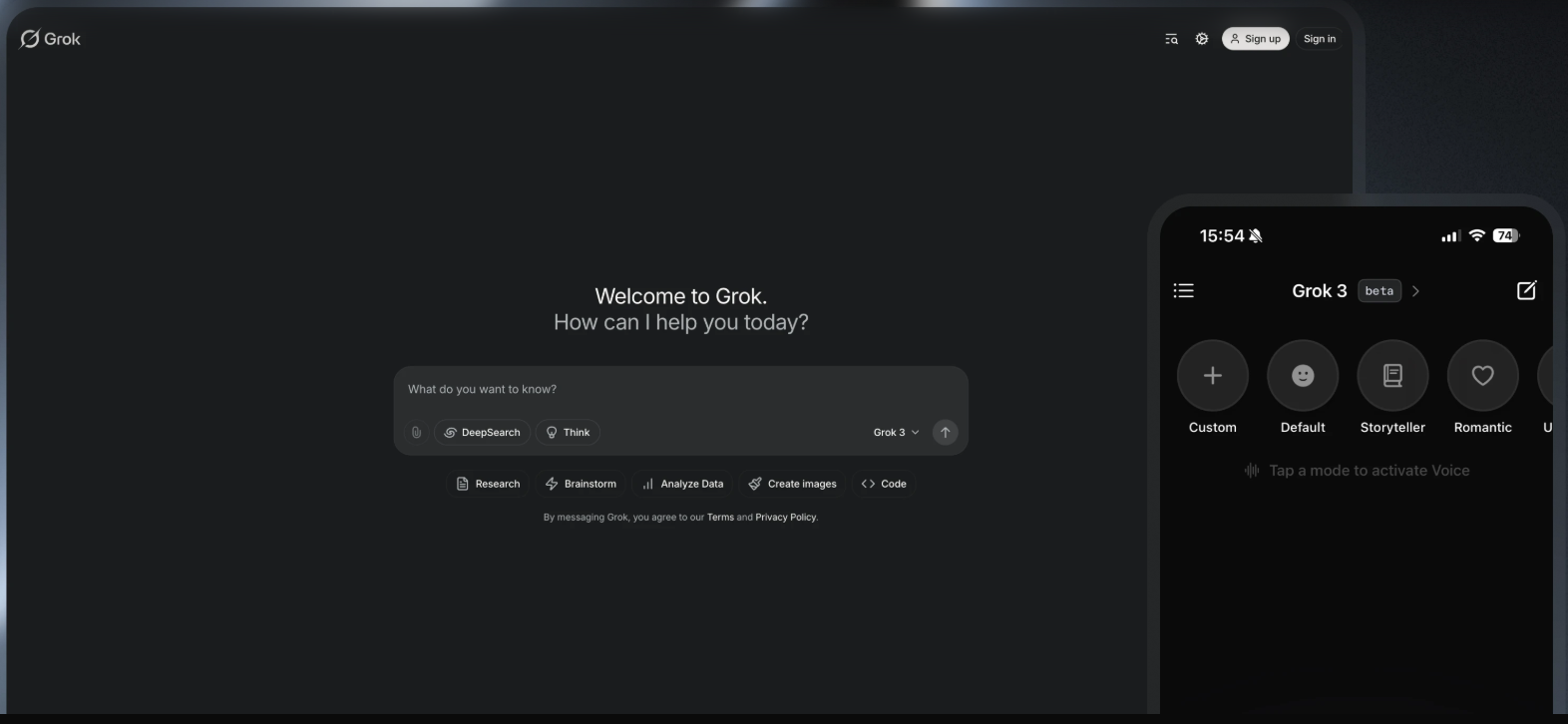Focus the 'What do you want to know?' field
The width and height of the screenshot is (1568, 724).
(681, 389)
